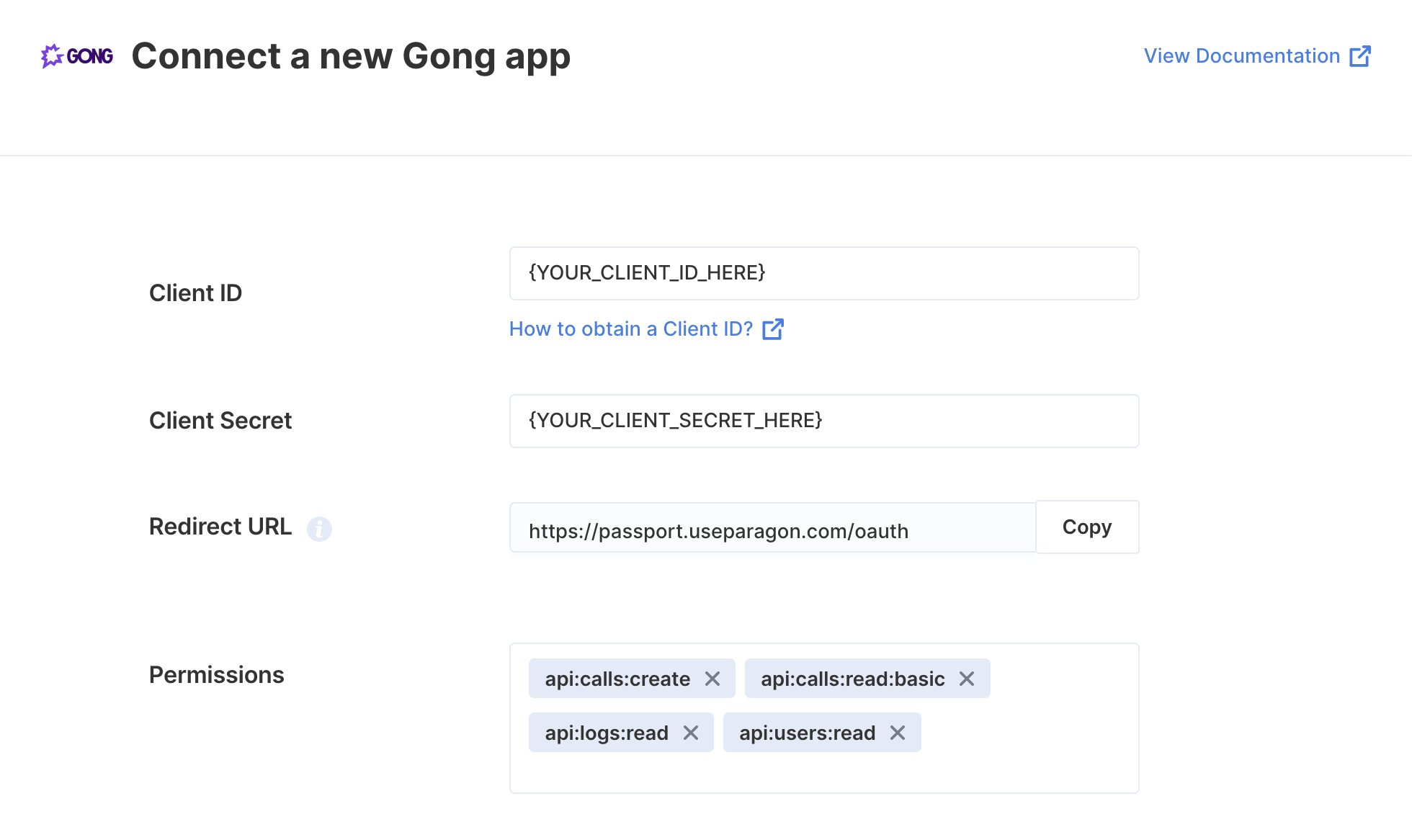The height and width of the screenshot is (840, 1412).
Task: Select the api:users:read tag label
Action: pyautogui.click(x=808, y=733)
